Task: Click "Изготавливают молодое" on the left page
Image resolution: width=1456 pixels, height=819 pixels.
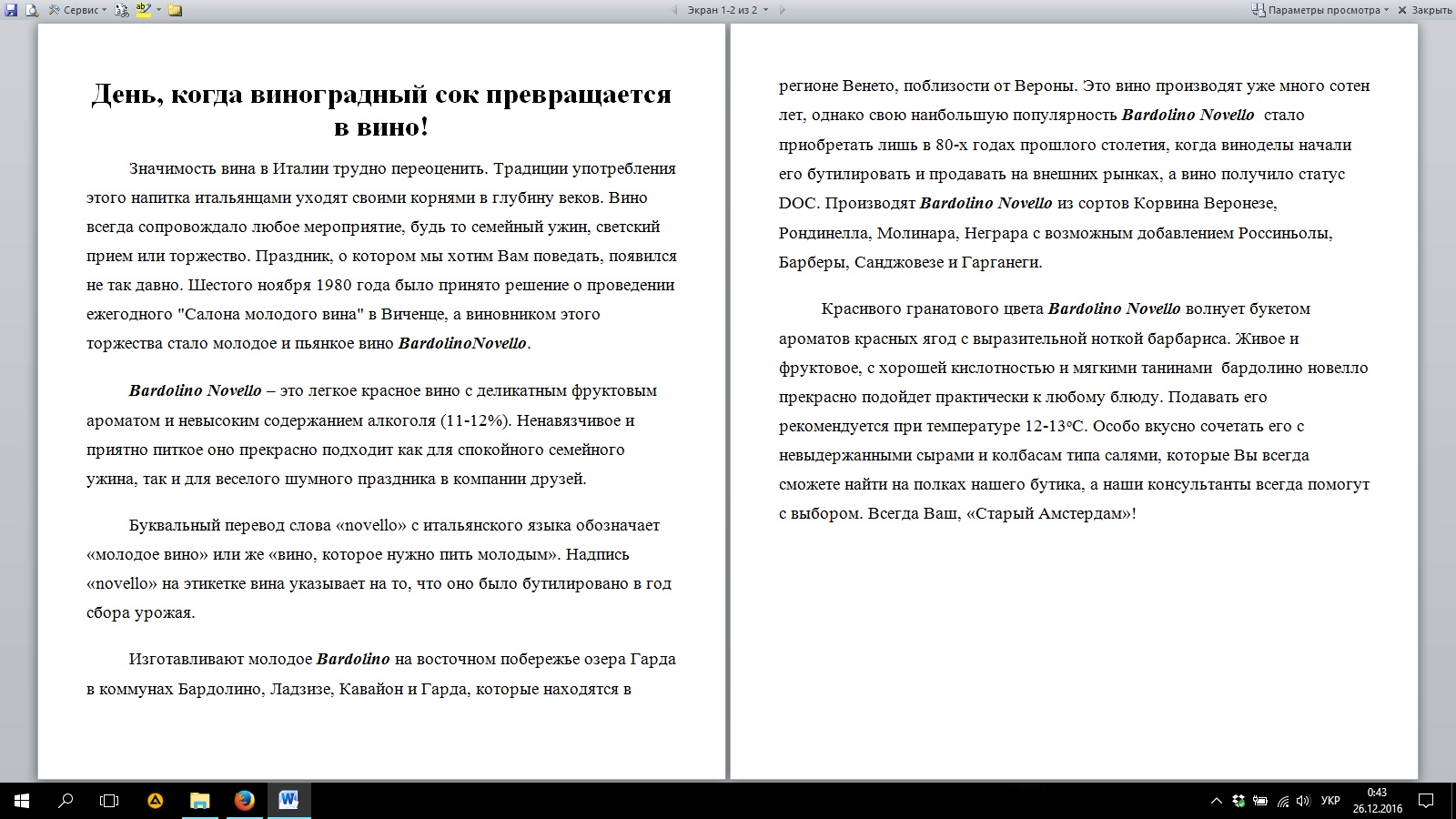Action: tap(220, 659)
